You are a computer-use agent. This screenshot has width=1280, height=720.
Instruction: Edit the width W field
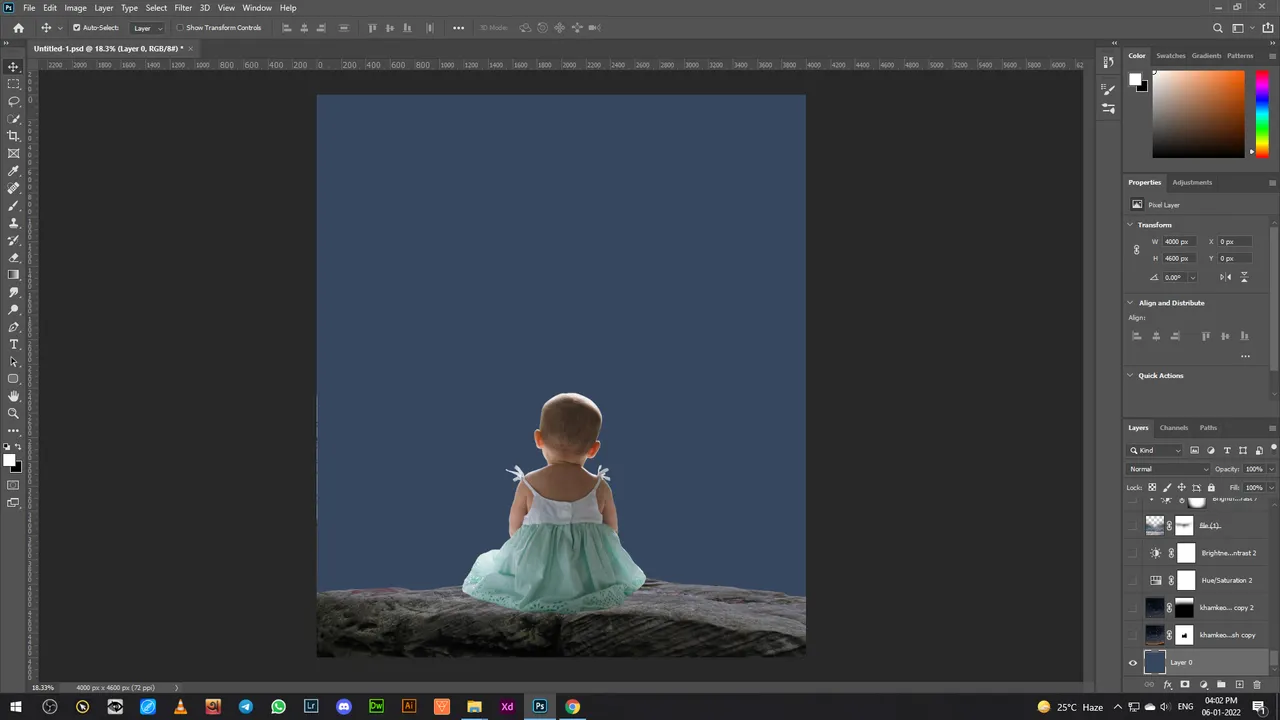1177,242
